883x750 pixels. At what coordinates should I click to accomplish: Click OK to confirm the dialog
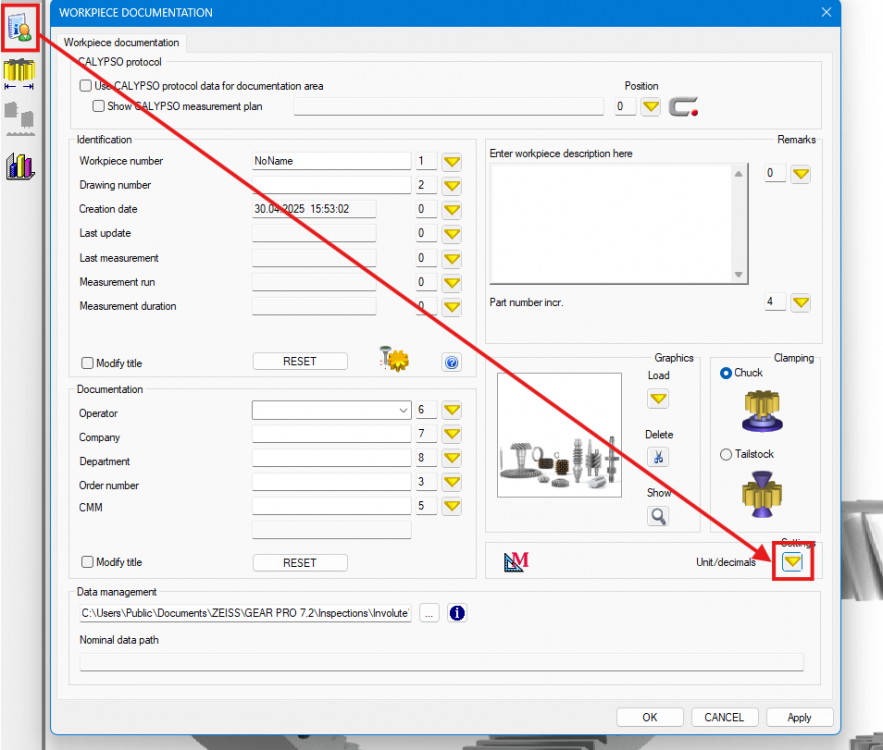tap(650, 717)
